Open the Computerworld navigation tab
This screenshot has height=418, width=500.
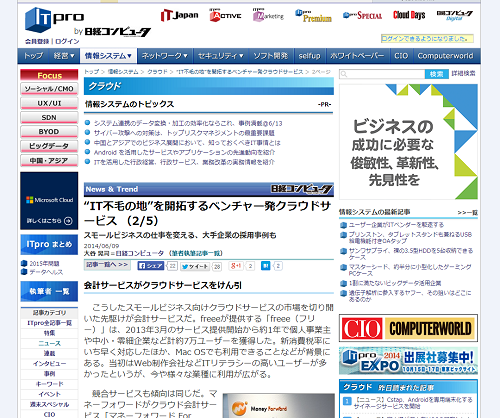445,56
